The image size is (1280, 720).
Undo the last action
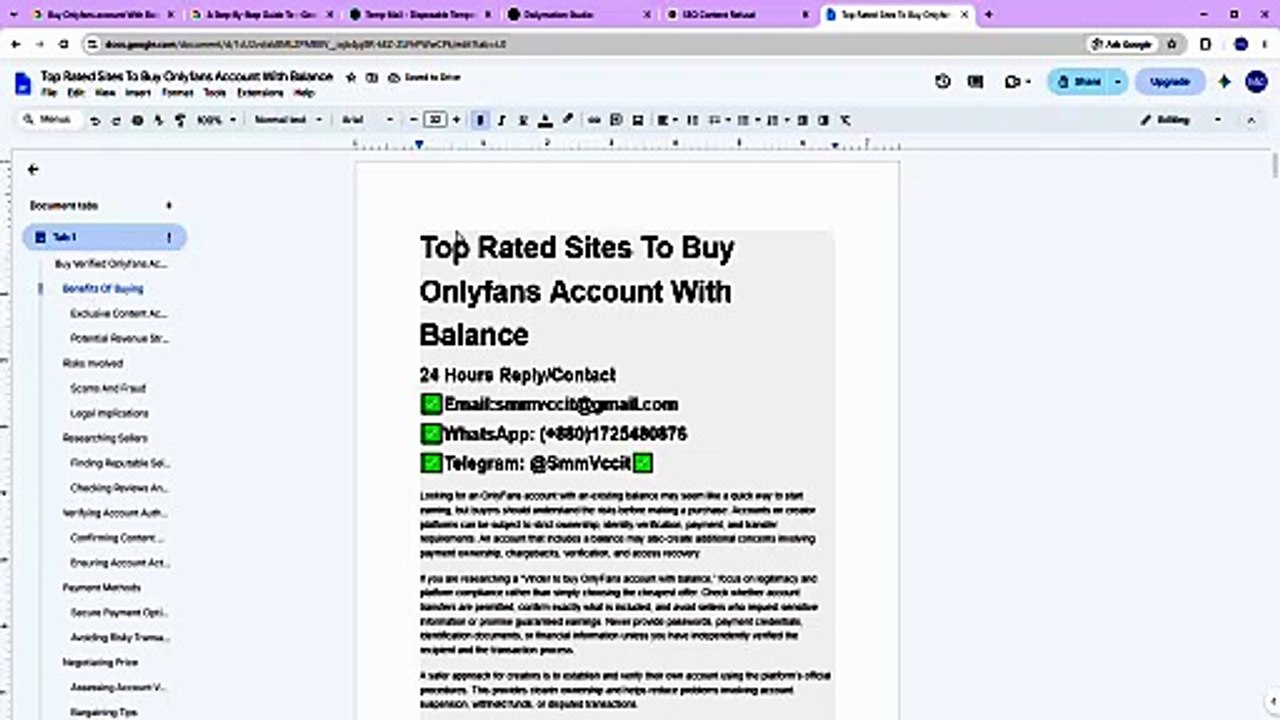tap(95, 120)
